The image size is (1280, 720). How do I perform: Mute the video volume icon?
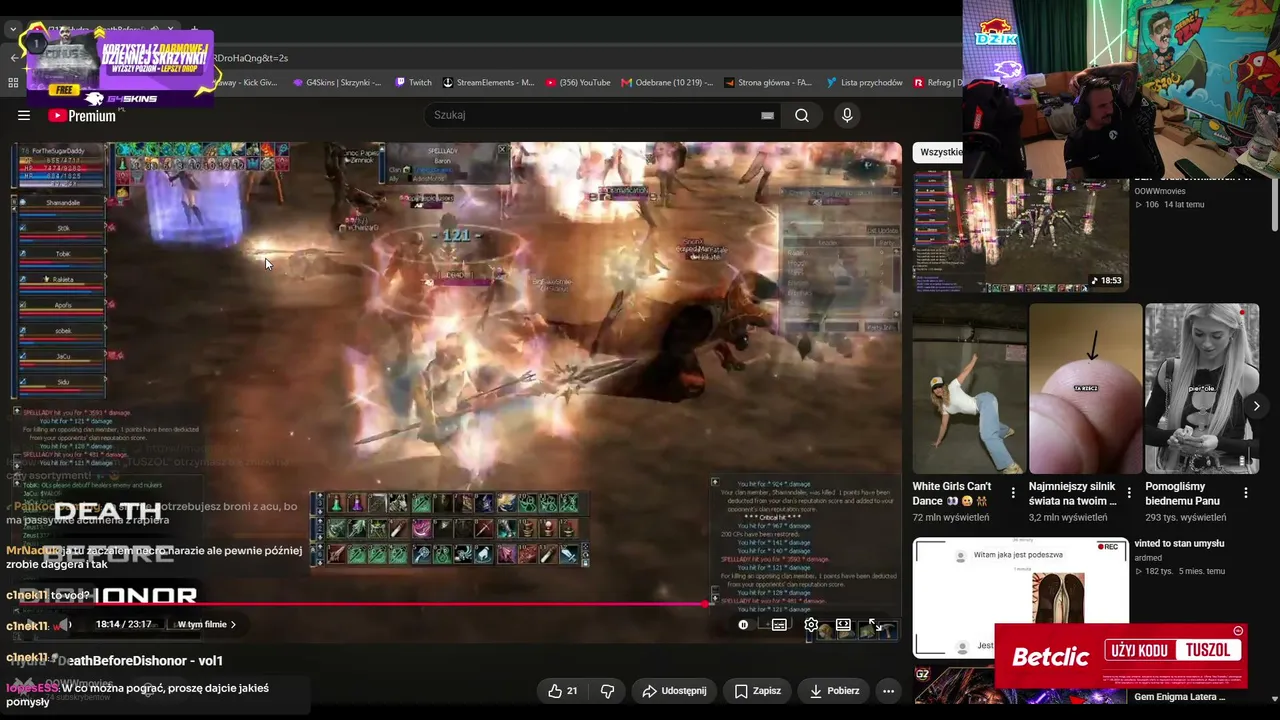point(64,624)
